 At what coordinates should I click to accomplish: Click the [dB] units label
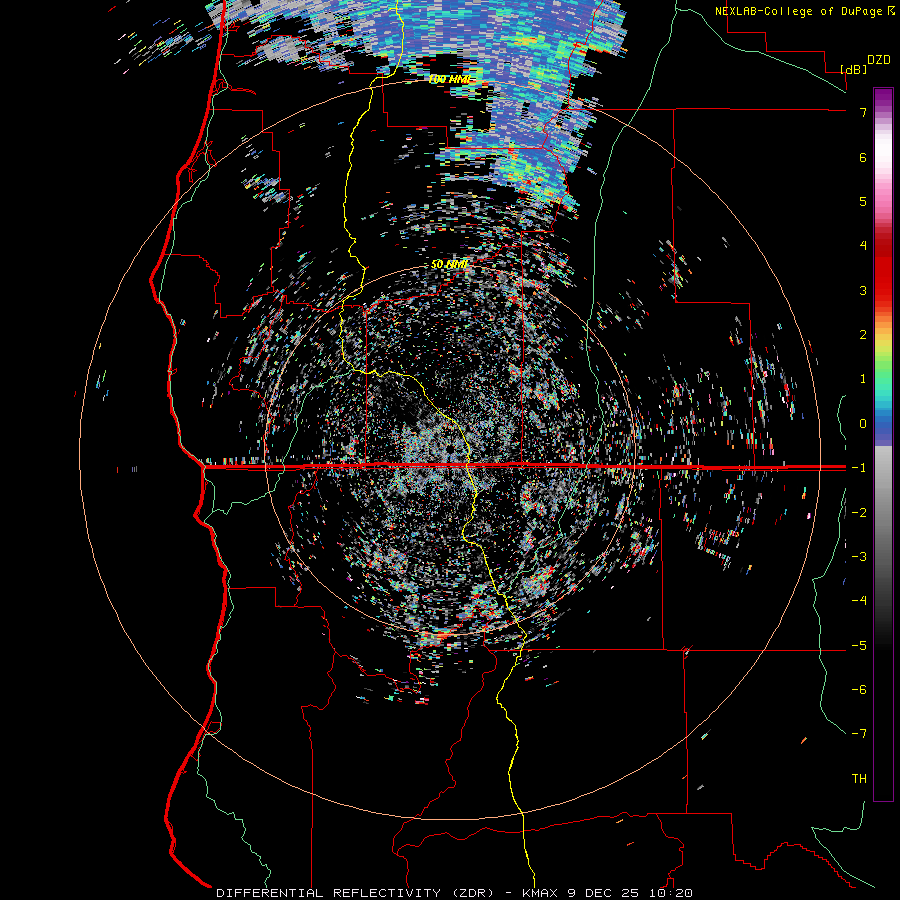click(x=853, y=69)
